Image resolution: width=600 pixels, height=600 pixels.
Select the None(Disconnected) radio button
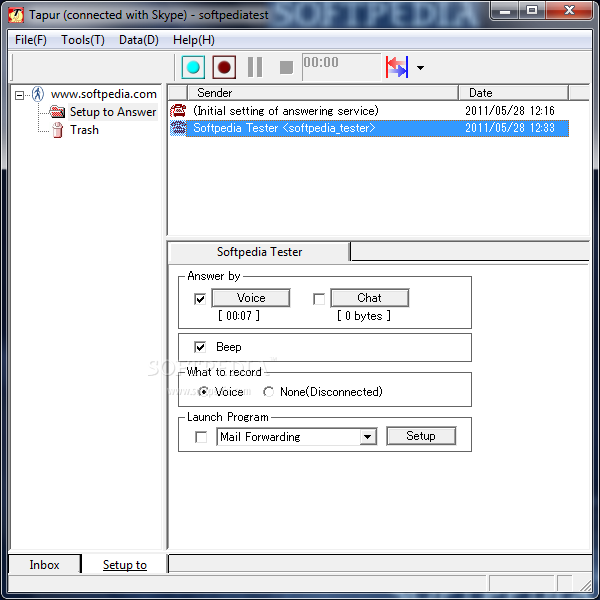pyautogui.click(x=269, y=391)
